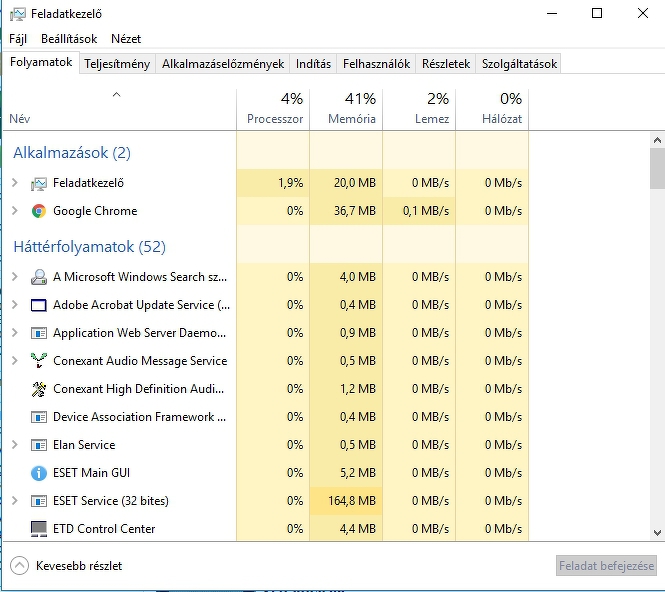Open the Fájl menu
This screenshot has height=592, width=665.
18,39
